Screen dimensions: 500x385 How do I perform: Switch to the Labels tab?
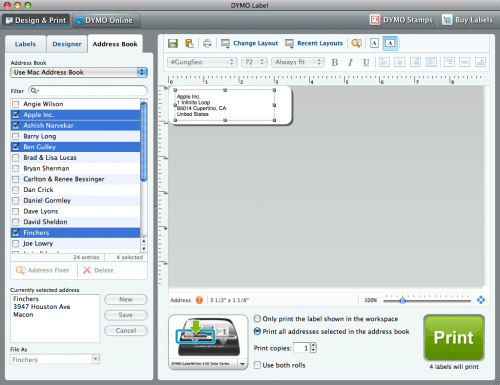coord(25,44)
